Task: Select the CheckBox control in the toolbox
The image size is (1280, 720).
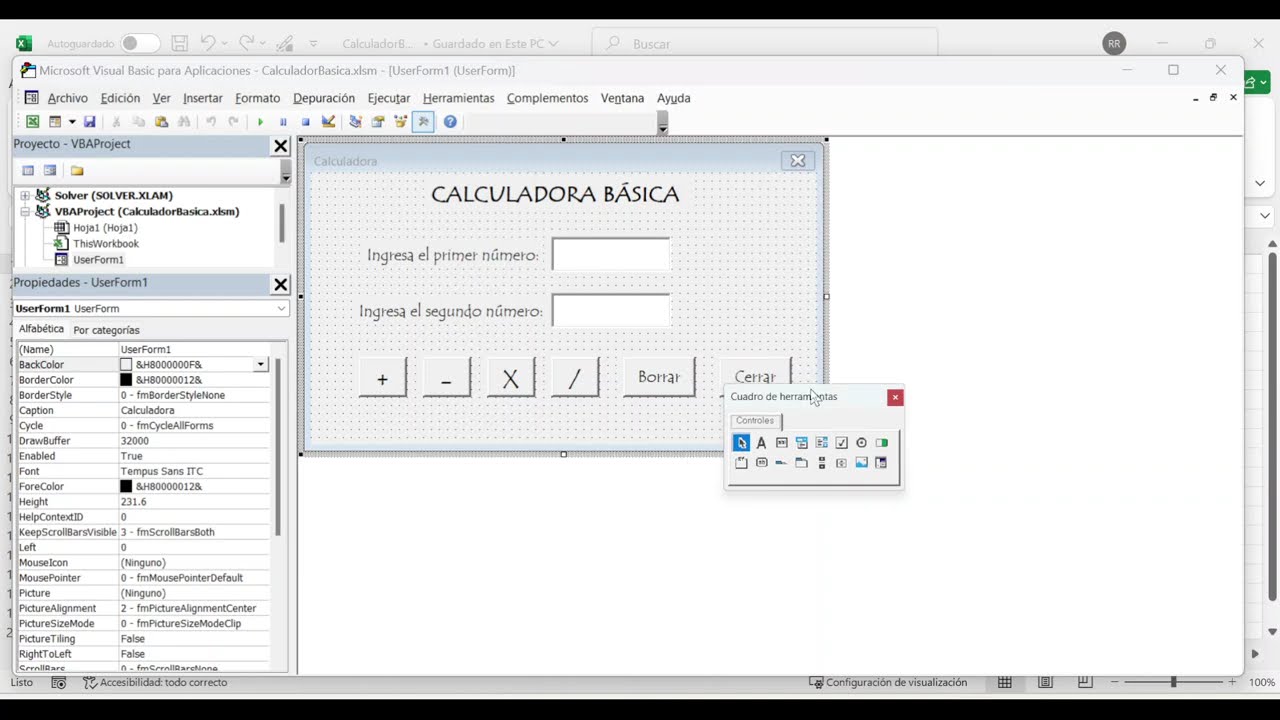Action: (841, 443)
